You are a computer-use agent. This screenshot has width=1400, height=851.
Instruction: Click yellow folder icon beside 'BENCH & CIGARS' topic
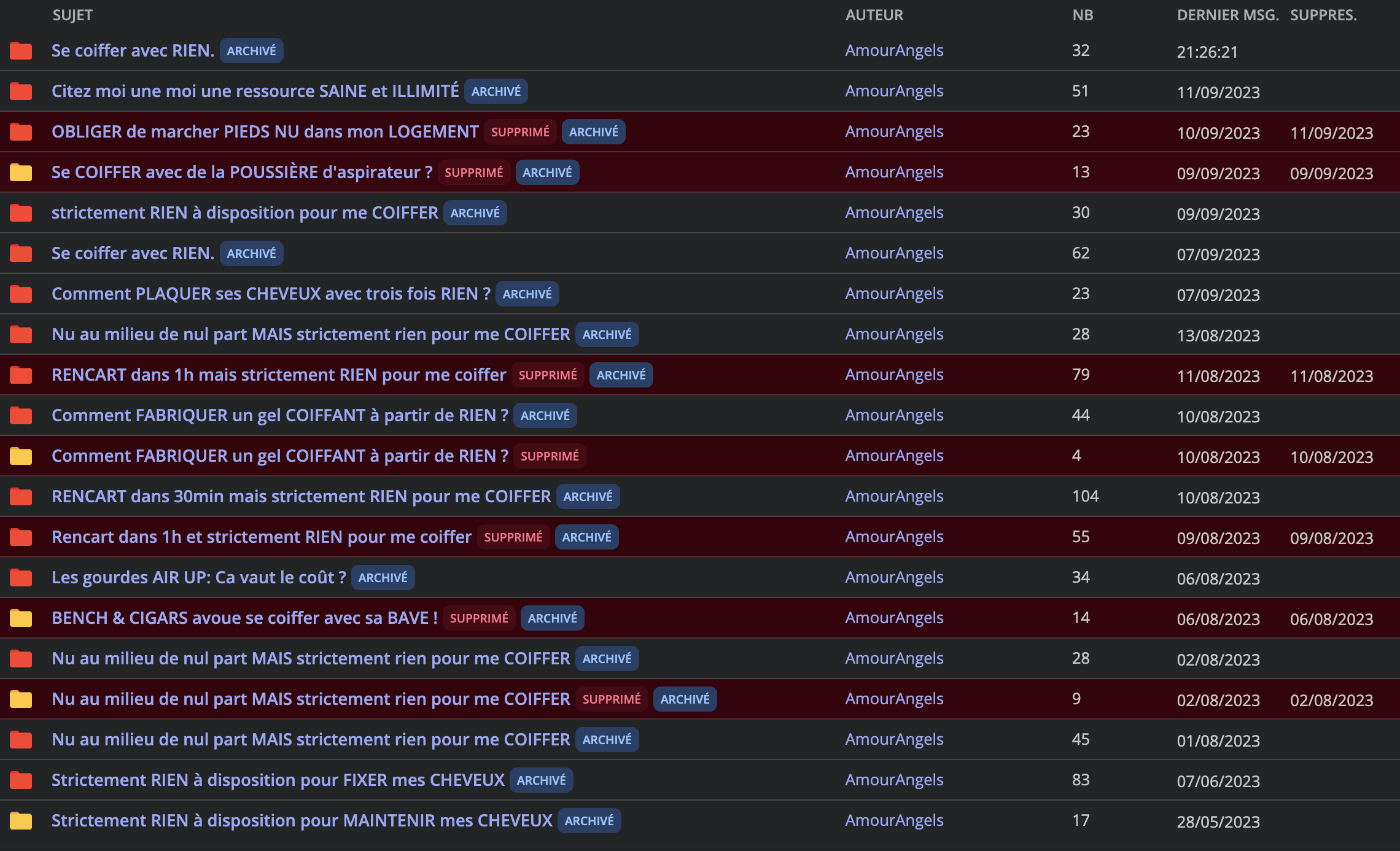coord(21,618)
